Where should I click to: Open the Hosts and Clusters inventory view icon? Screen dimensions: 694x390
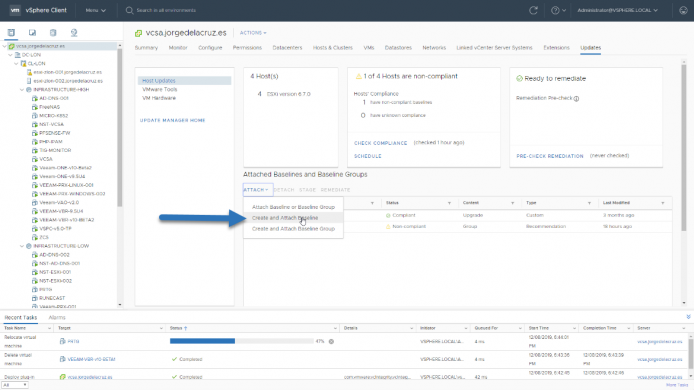point(11,33)
